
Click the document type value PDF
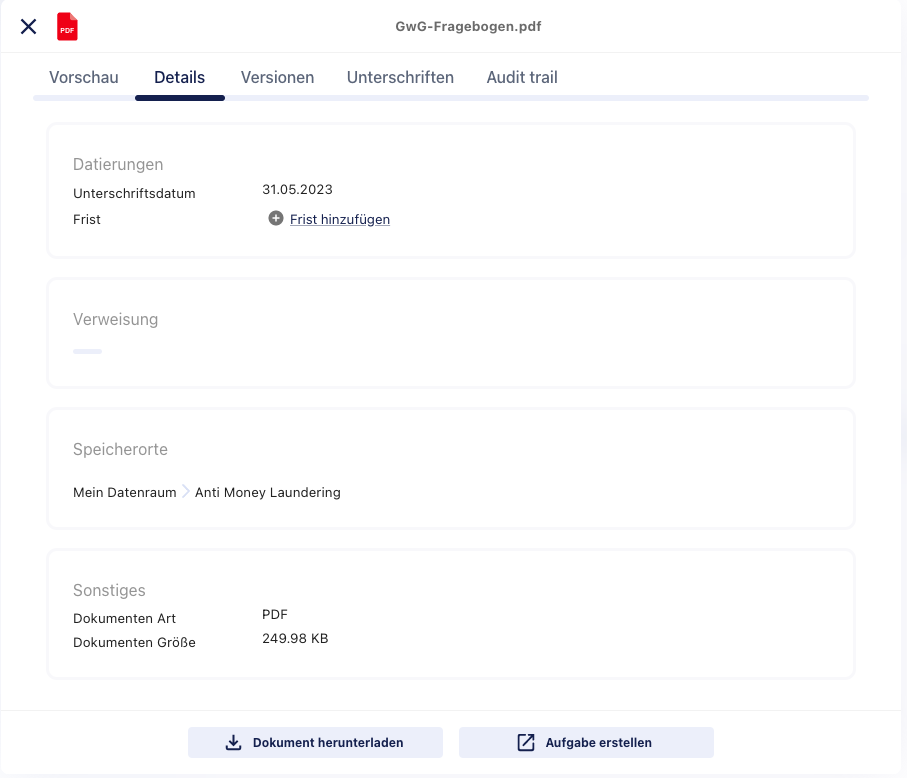(x=275, y=614)
